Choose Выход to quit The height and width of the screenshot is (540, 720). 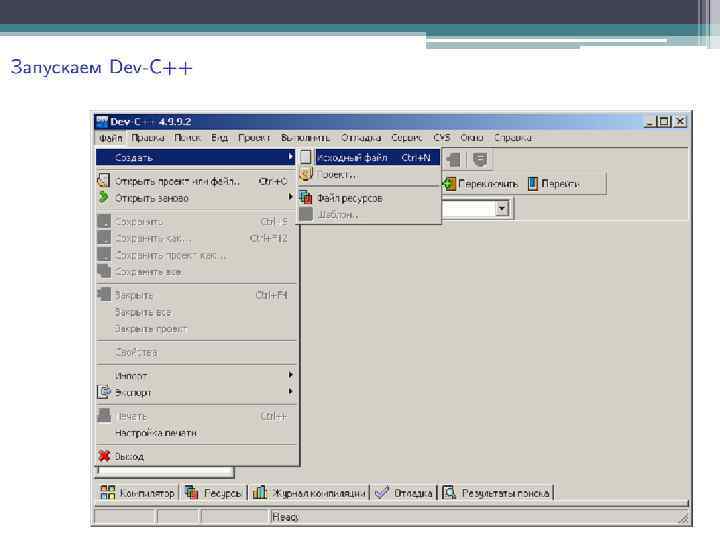coord(196,456)
